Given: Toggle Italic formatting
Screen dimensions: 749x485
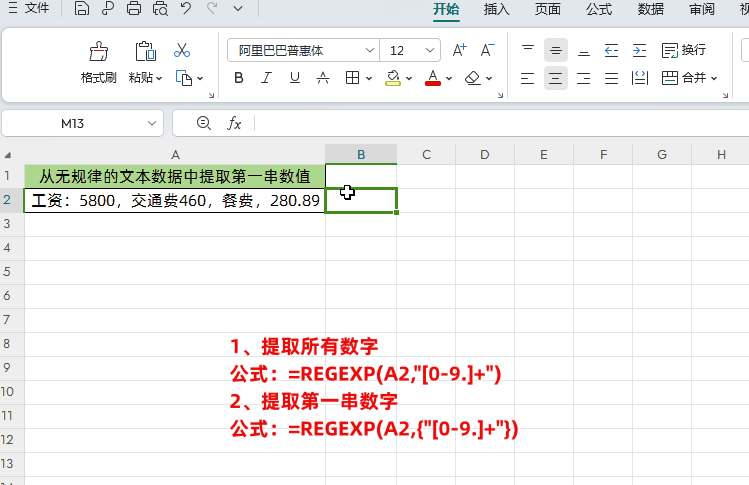Looking at the screenshot, I should 266,78.
